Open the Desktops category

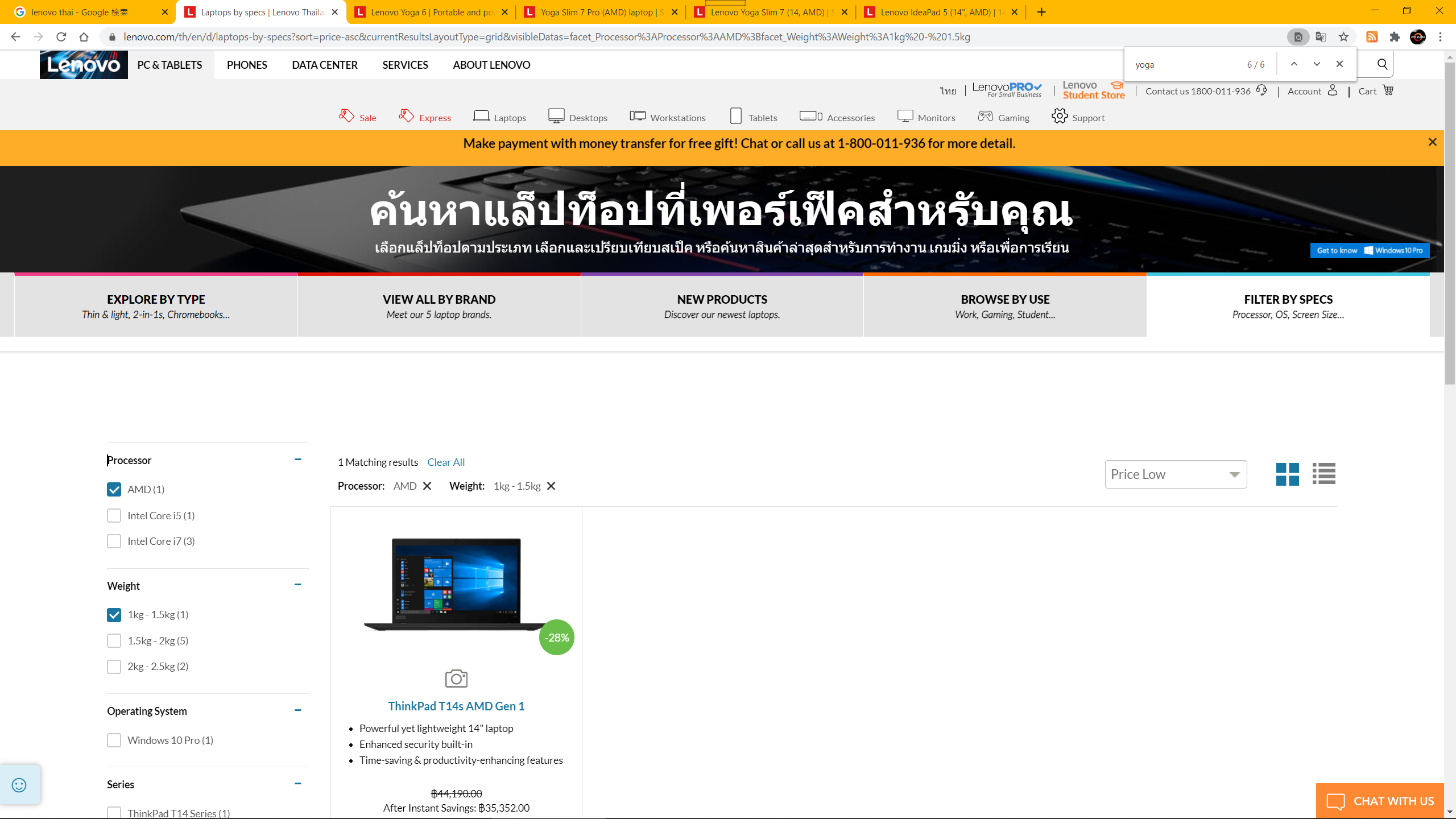[x=577, y=117]
